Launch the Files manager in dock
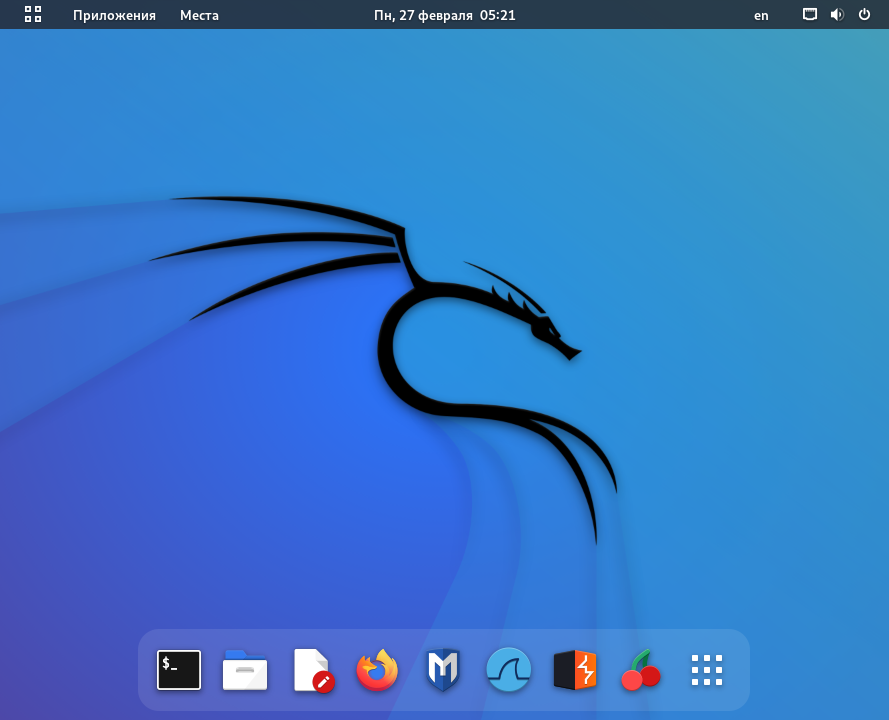889x720 pixels. tap(245, 670)
